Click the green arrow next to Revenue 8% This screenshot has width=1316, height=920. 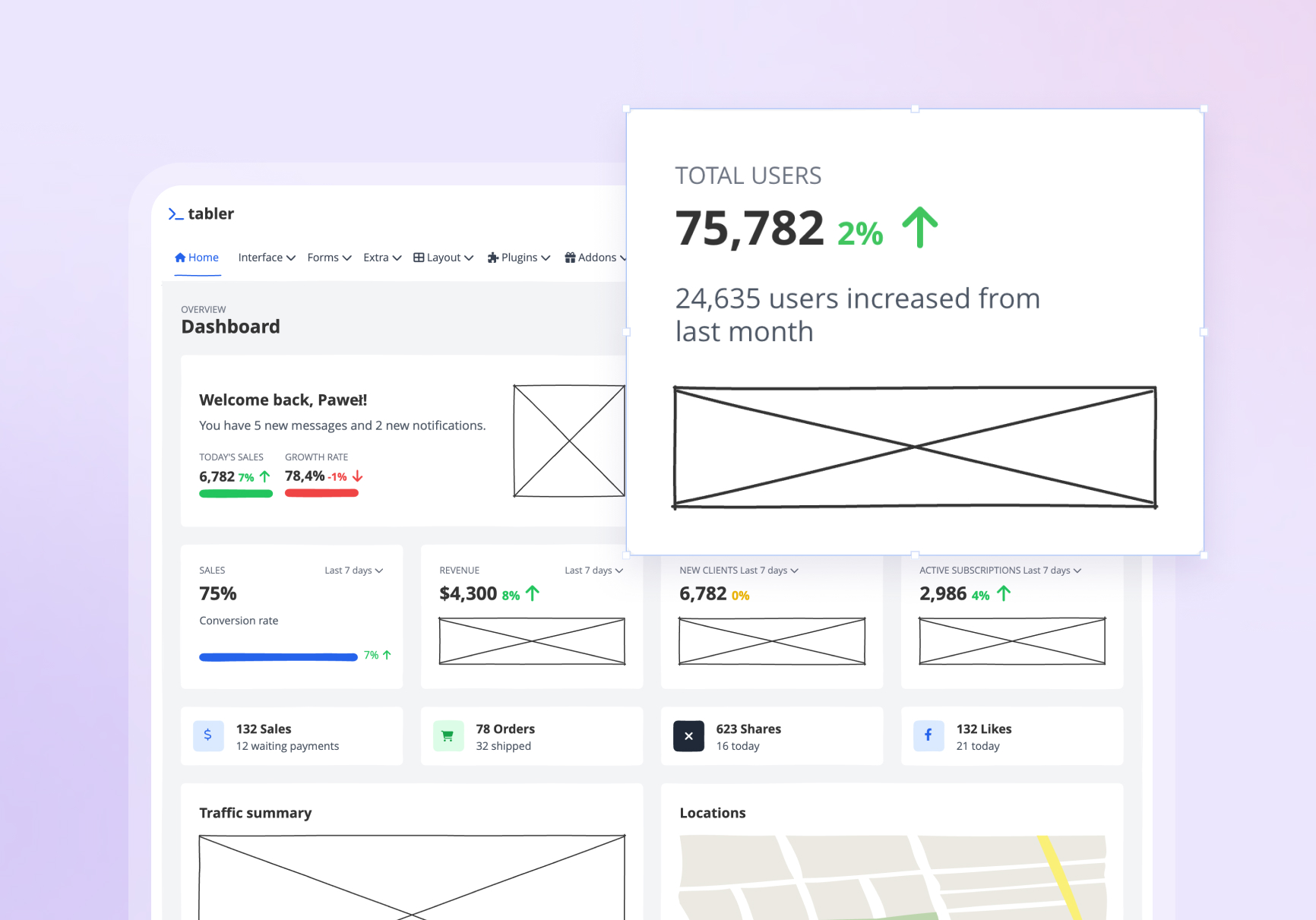click(x=533, y=593)
